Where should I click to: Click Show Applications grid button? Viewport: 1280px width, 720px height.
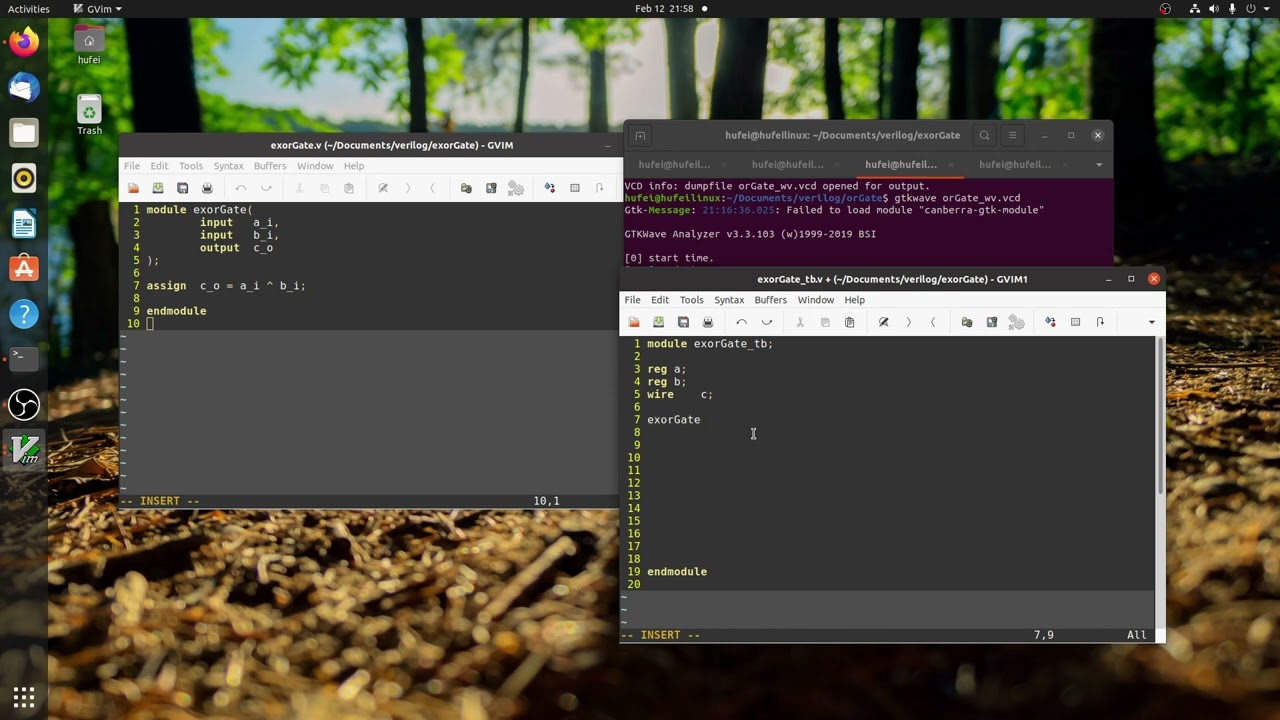tap(24, 697)
